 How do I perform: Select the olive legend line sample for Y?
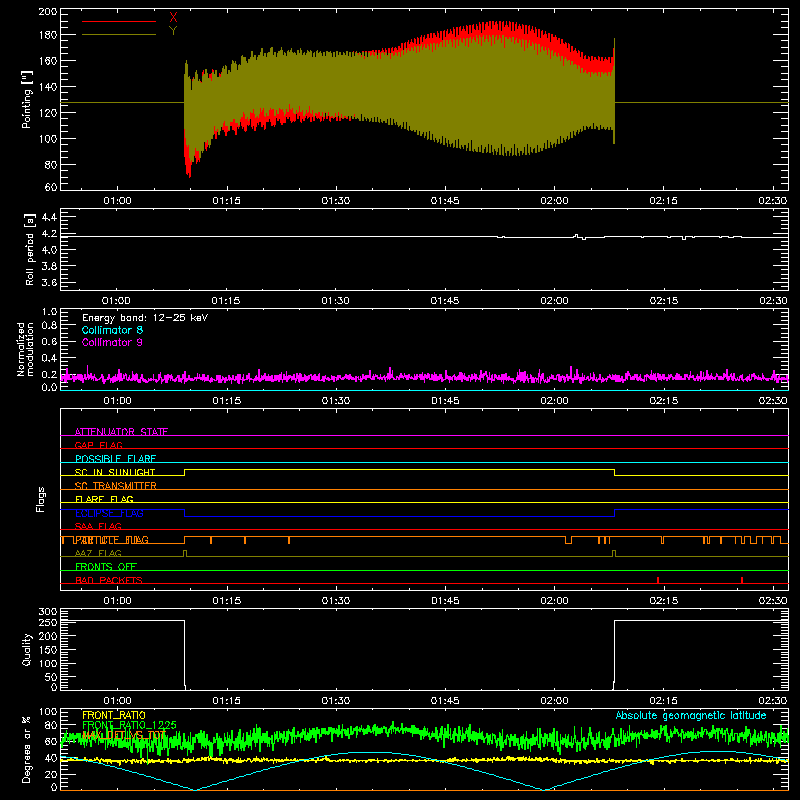119,35
